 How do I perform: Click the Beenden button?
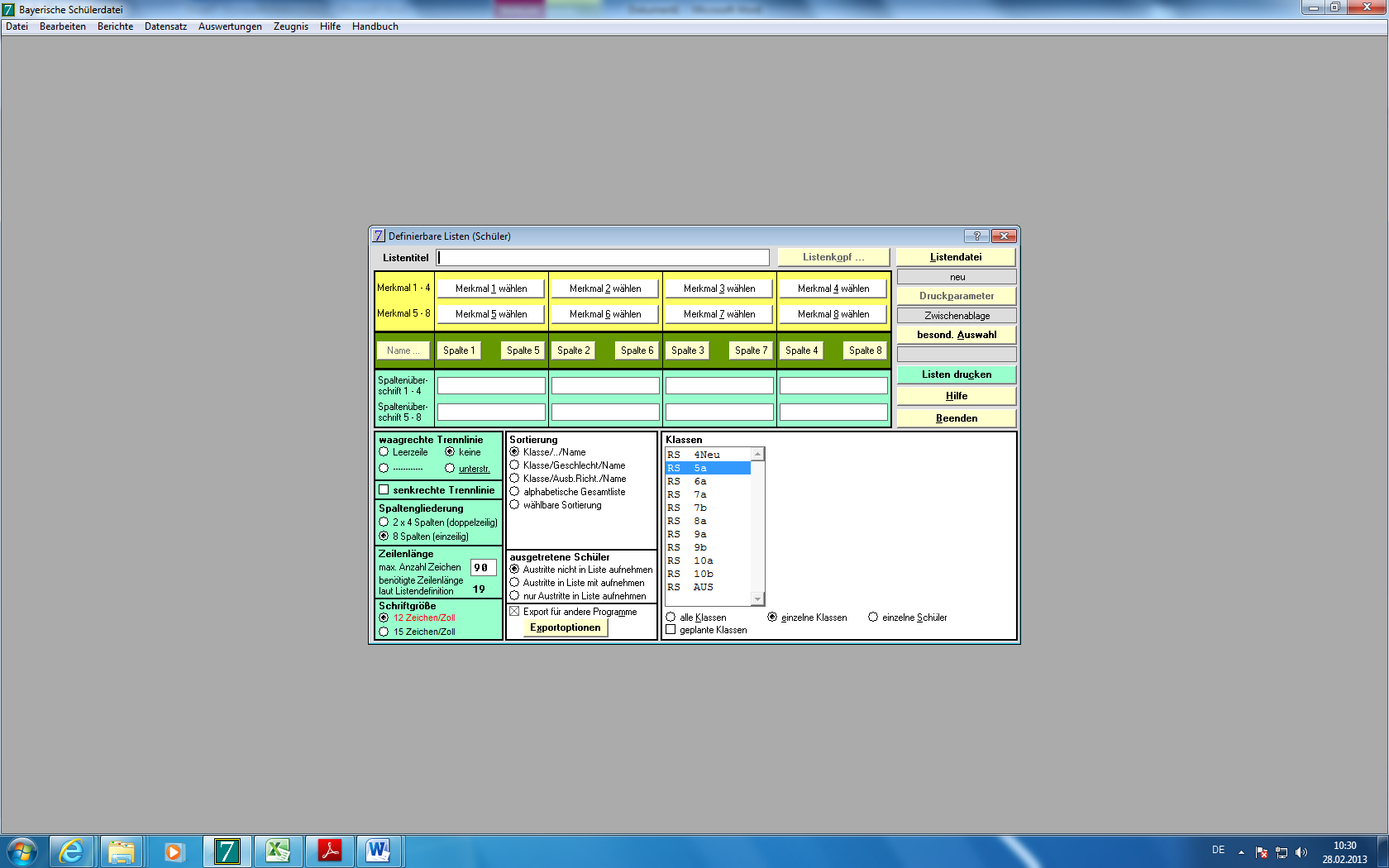coord(957,418)
